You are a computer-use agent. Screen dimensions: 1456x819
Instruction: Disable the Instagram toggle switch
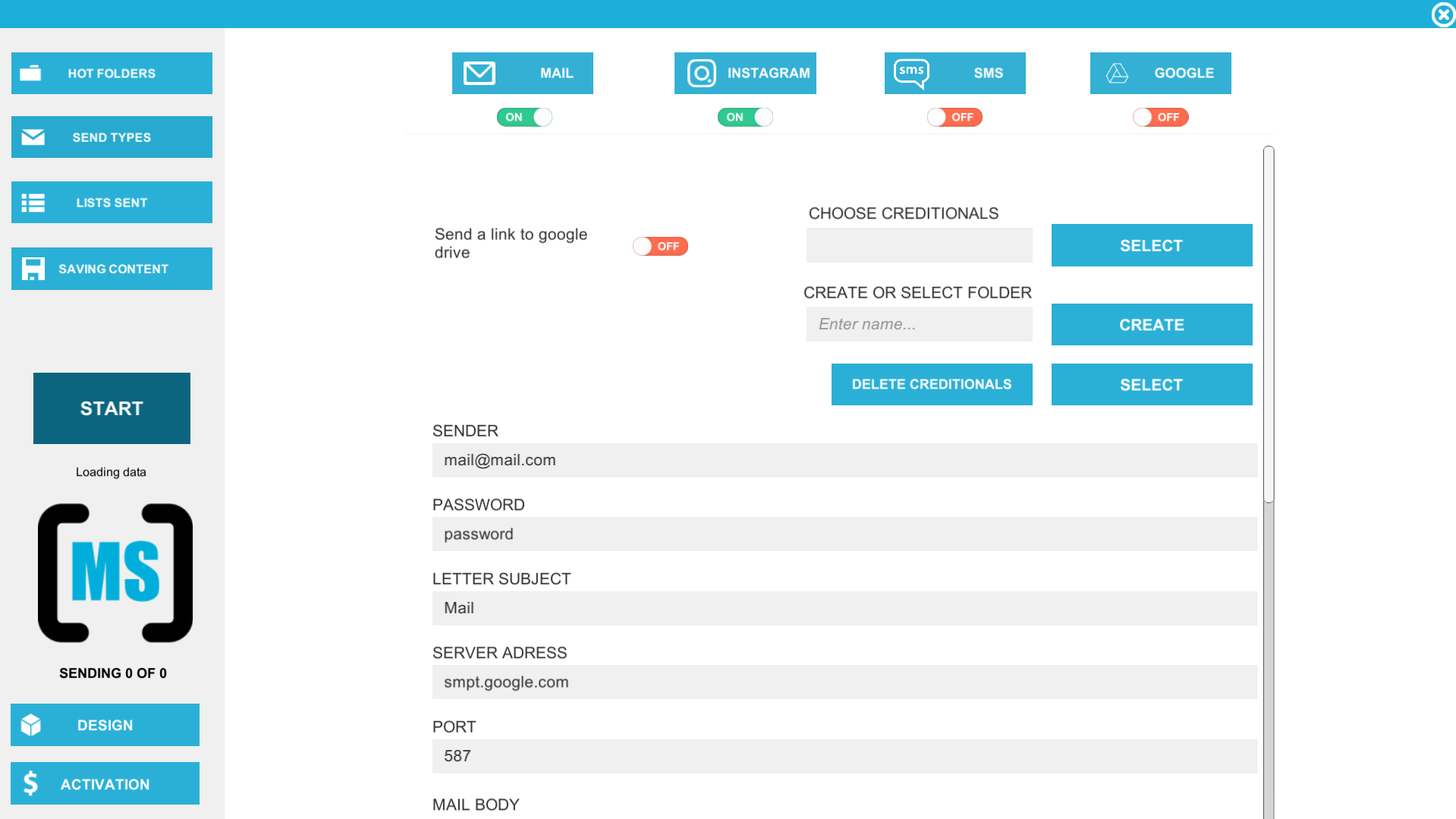[x=745, y=117]
